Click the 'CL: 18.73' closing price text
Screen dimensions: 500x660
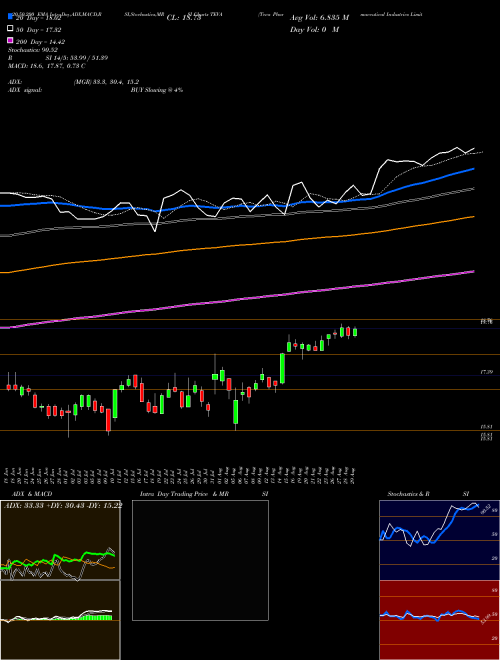184,18
